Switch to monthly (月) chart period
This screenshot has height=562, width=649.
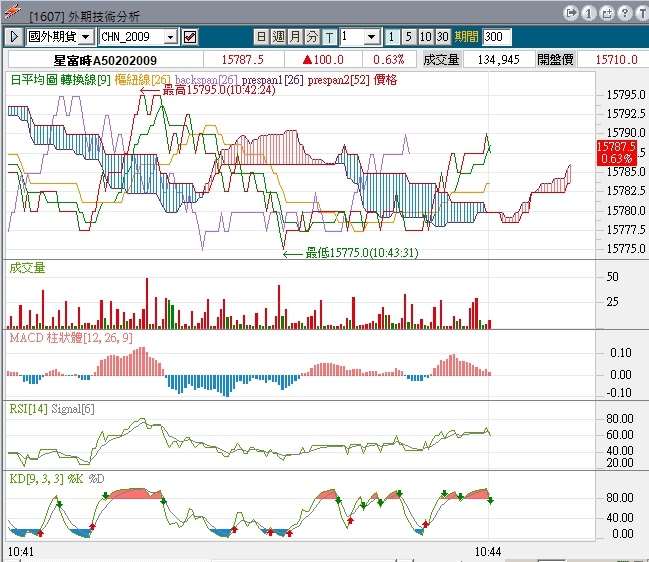(x=295, y=37)
